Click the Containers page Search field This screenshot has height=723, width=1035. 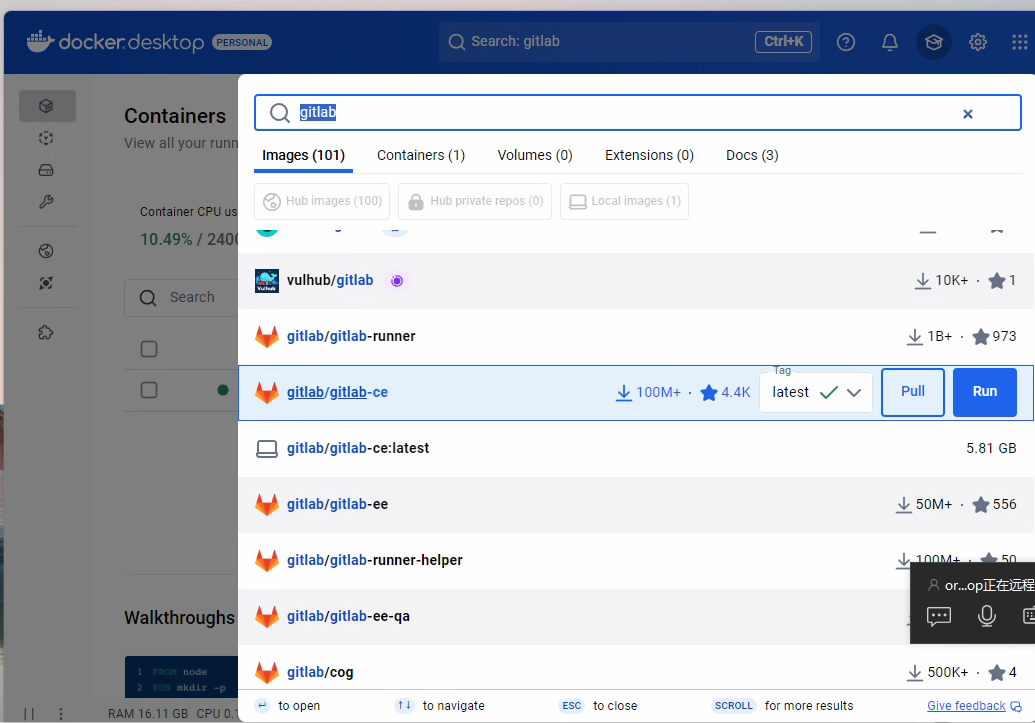click(182, 298)
